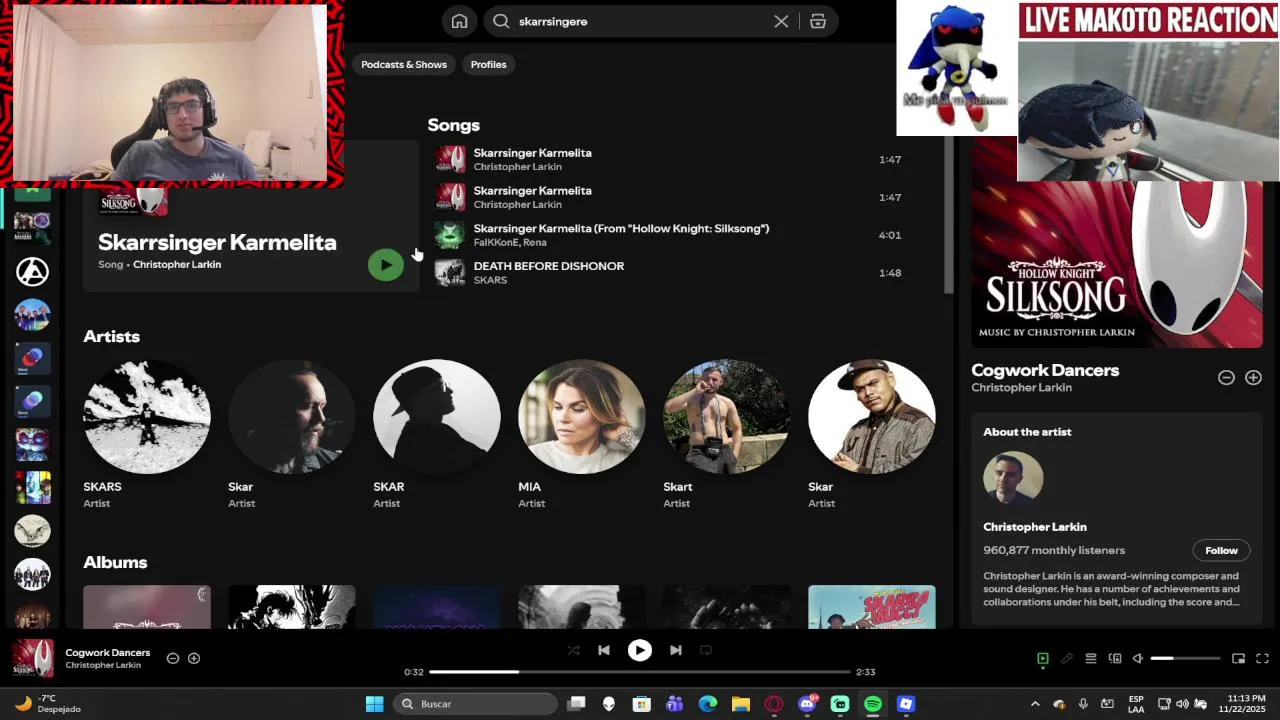Seek on the song progress bar

640,672
